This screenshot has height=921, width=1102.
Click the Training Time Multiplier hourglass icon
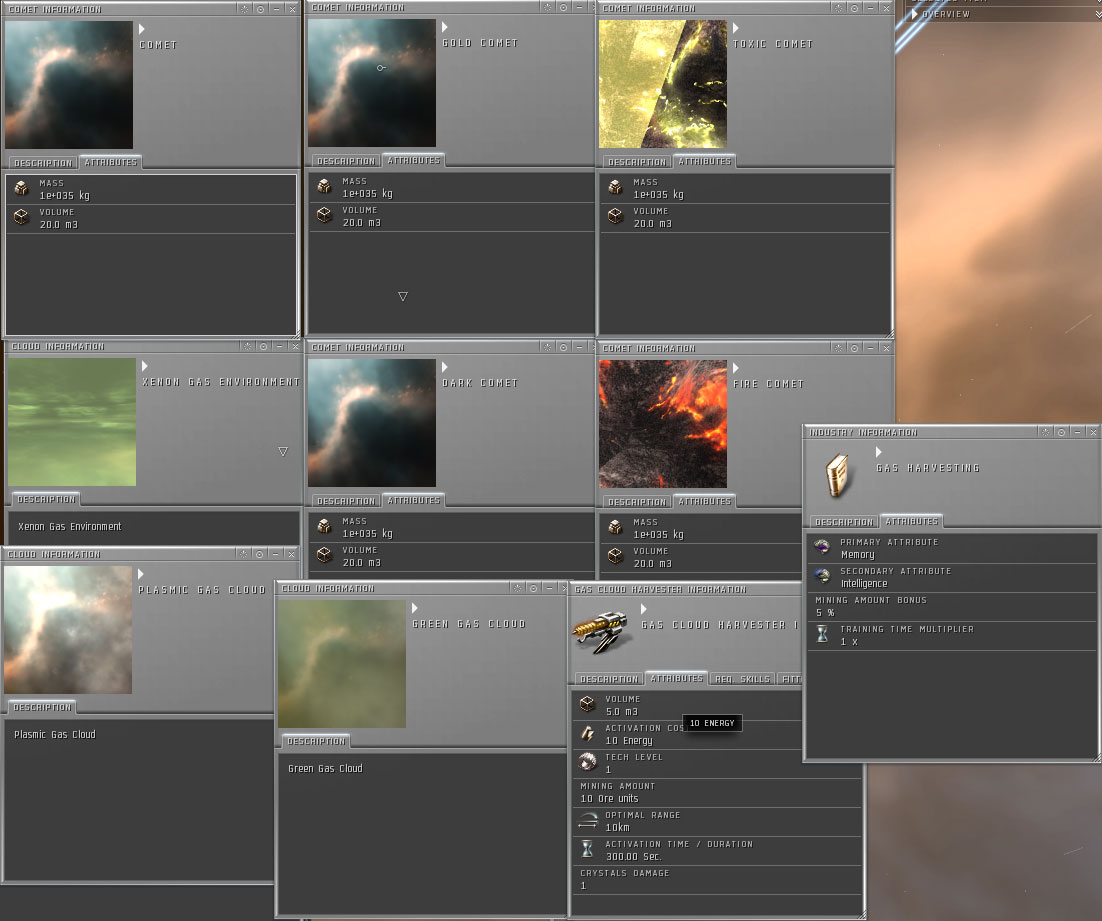pos(822,635)
